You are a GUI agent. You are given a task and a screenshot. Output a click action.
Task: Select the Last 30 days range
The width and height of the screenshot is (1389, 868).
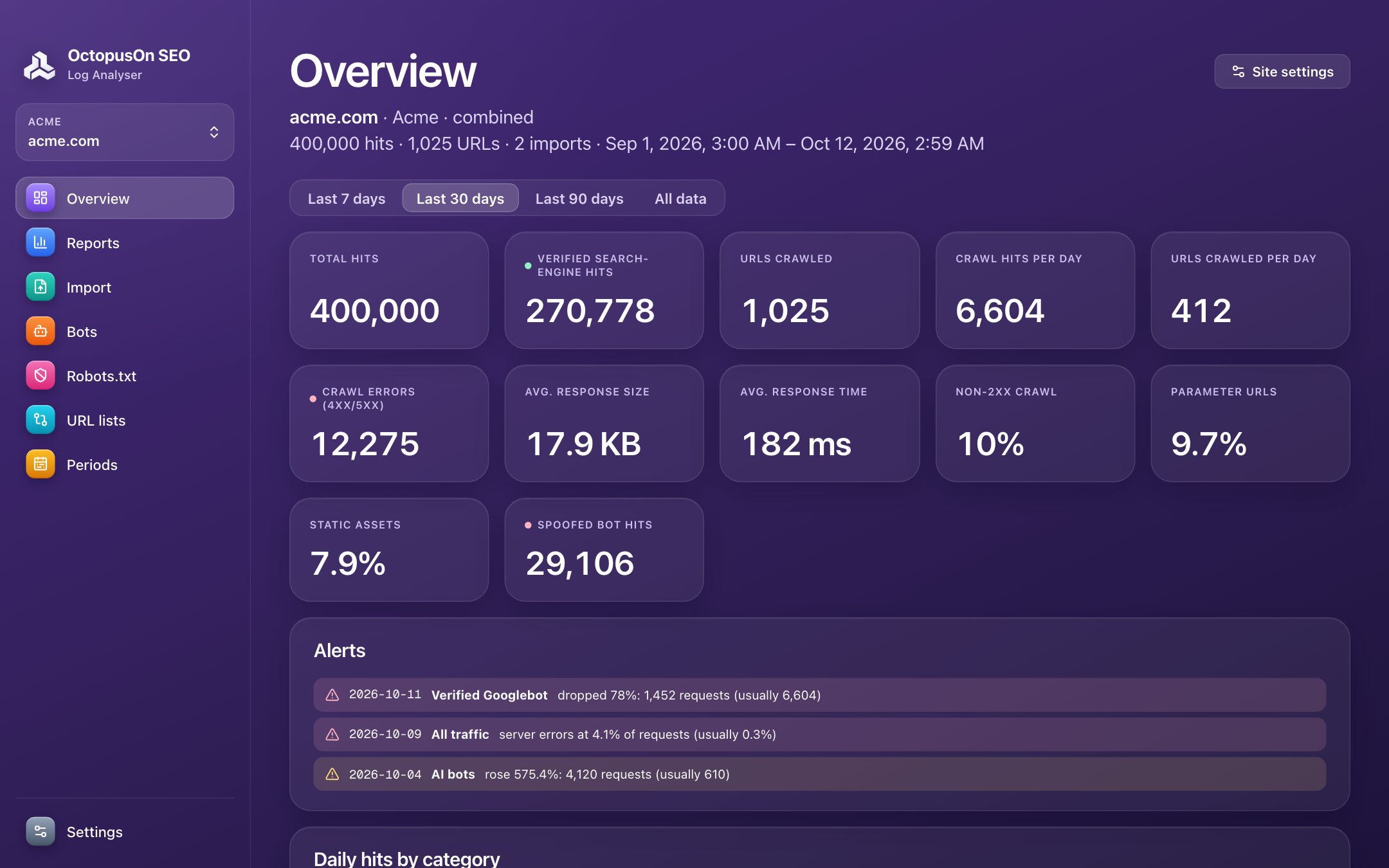(460, 198)
